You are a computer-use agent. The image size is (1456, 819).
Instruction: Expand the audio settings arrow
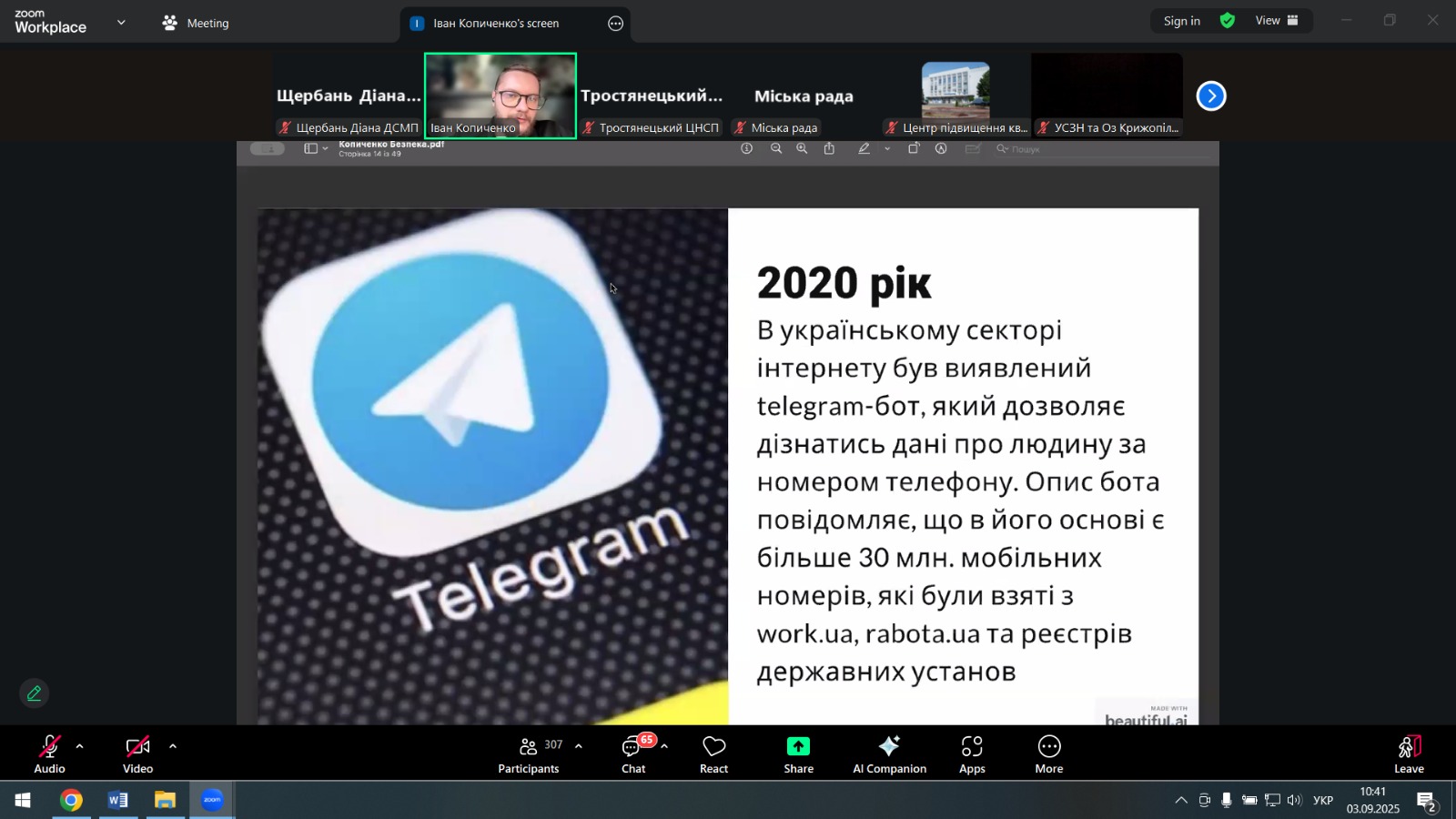pyautogui.click(x=80, y=746)
